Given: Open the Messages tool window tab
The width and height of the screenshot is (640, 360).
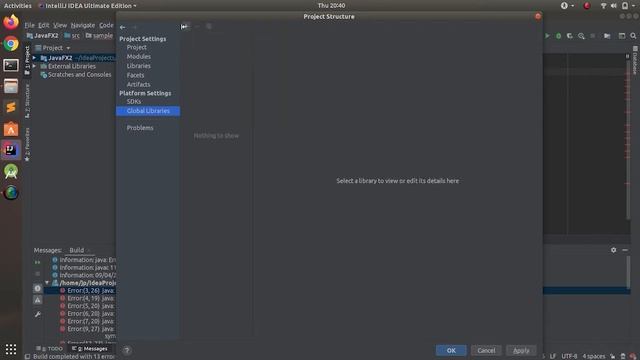Looking at the screenshot, I should click(89, 349).
